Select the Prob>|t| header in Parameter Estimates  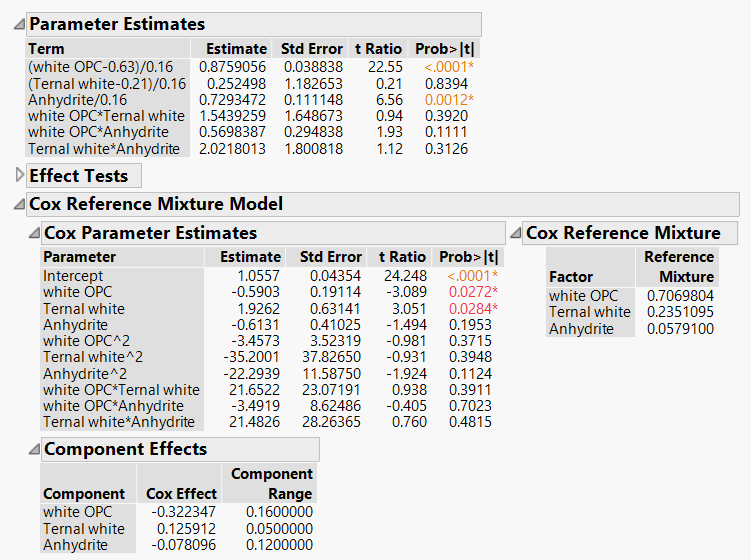(x=444, y=49)
